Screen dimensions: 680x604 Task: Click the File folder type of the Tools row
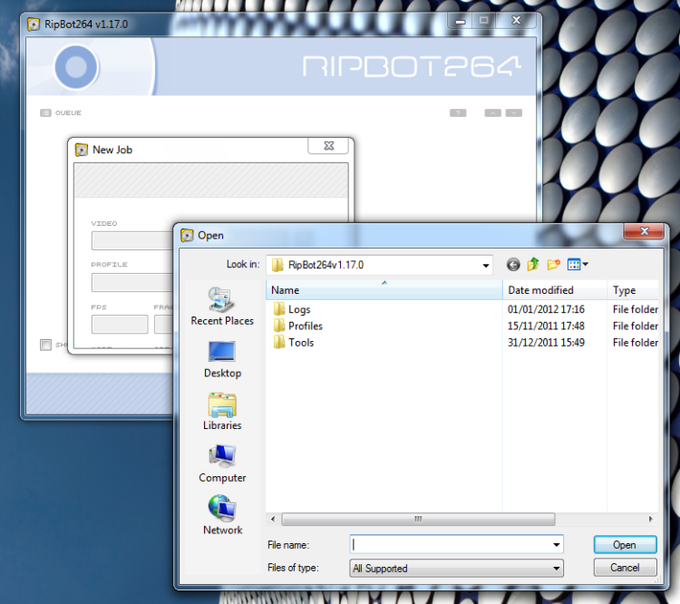pyautogui.click(x=635, y=342)
